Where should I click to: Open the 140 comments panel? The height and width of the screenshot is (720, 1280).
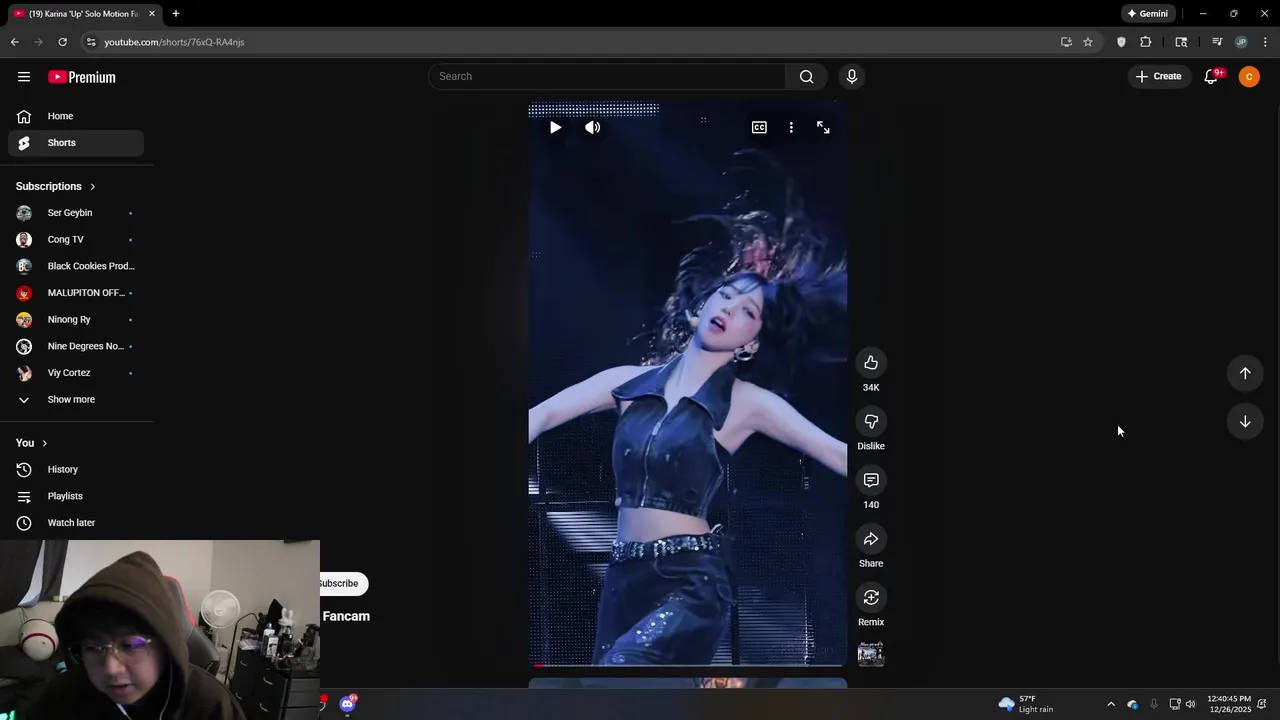click(871, 481)
